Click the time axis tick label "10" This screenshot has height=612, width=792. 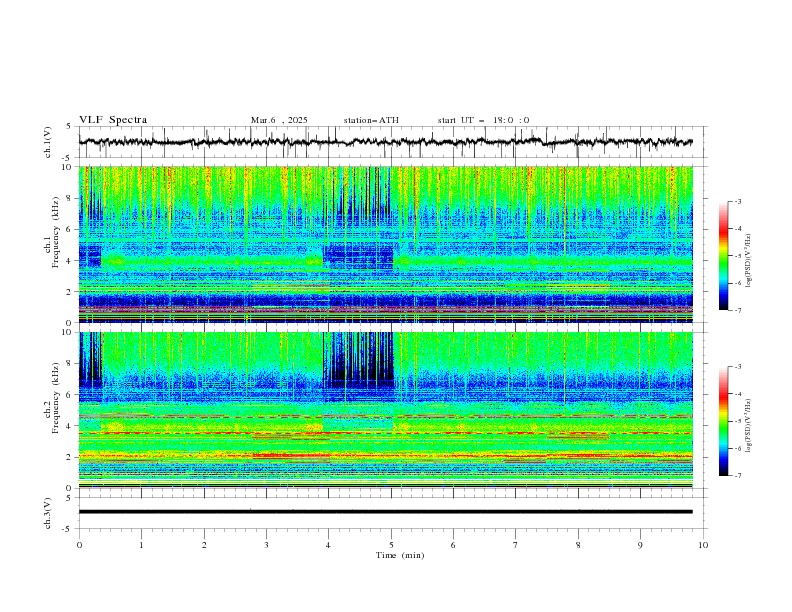click(703, 545)
